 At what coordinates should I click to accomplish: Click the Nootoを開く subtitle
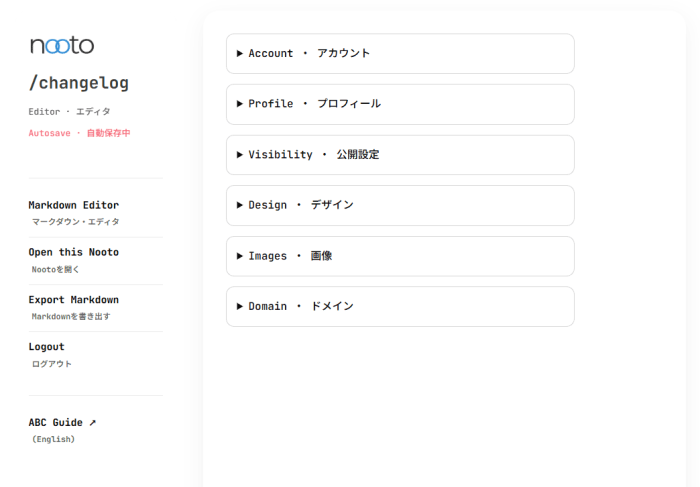pos(55,269)
